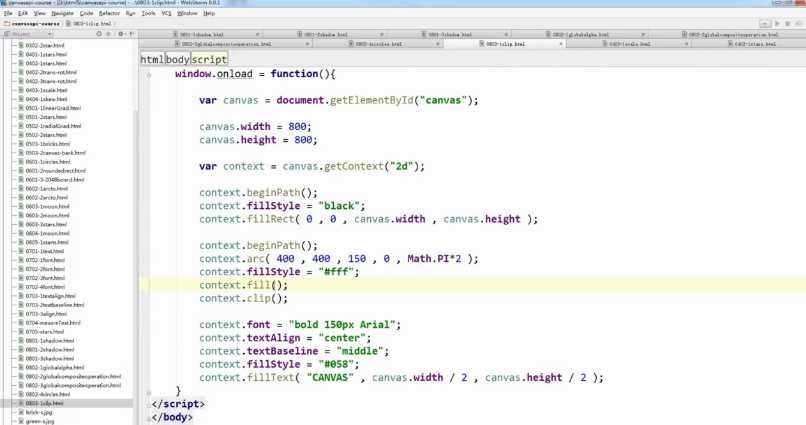Click the body breadcrumb

[x=177, y=60]
